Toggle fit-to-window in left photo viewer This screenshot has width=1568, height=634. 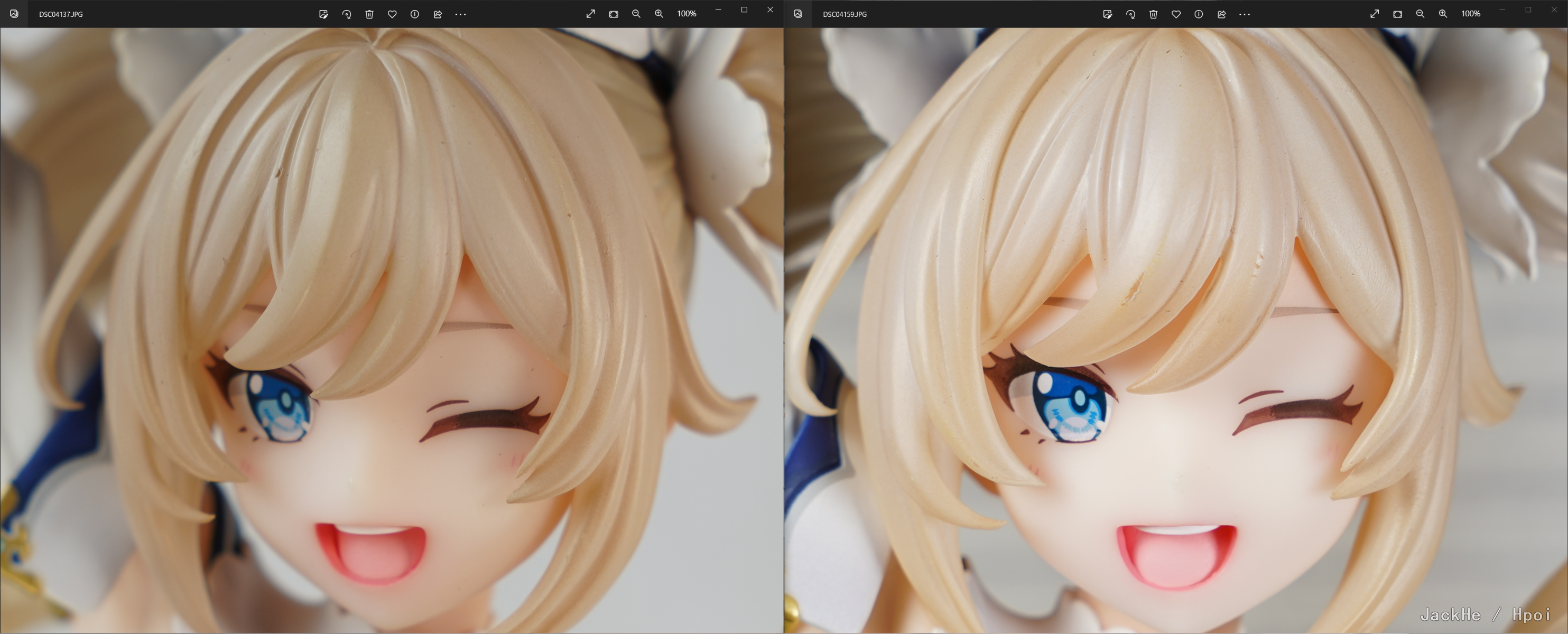pyautogui.click(x=614, y=13)
